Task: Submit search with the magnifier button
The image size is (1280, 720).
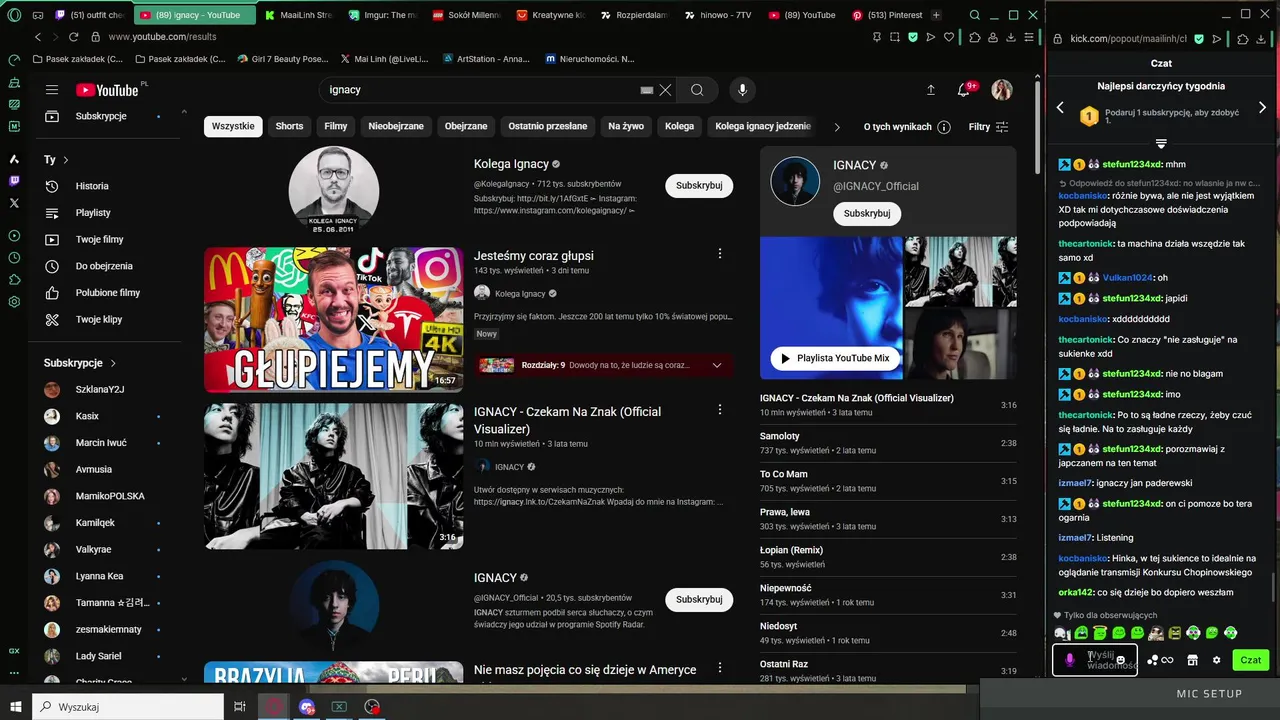Action: pos(697,90)
